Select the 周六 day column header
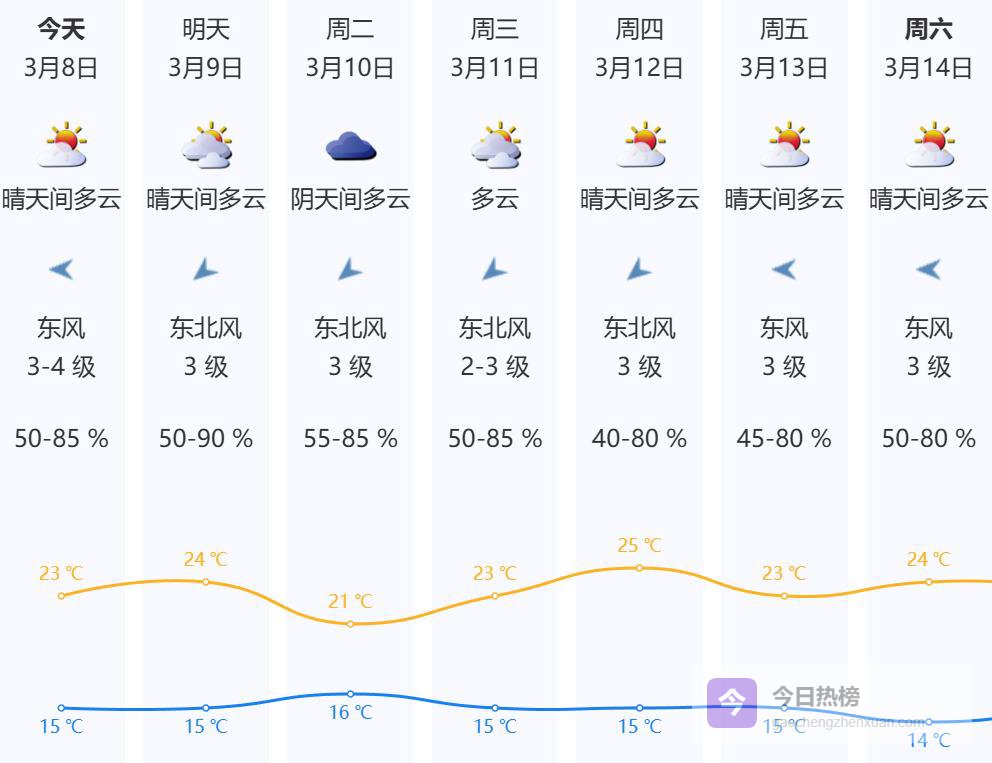 click(x=928, y=29)
